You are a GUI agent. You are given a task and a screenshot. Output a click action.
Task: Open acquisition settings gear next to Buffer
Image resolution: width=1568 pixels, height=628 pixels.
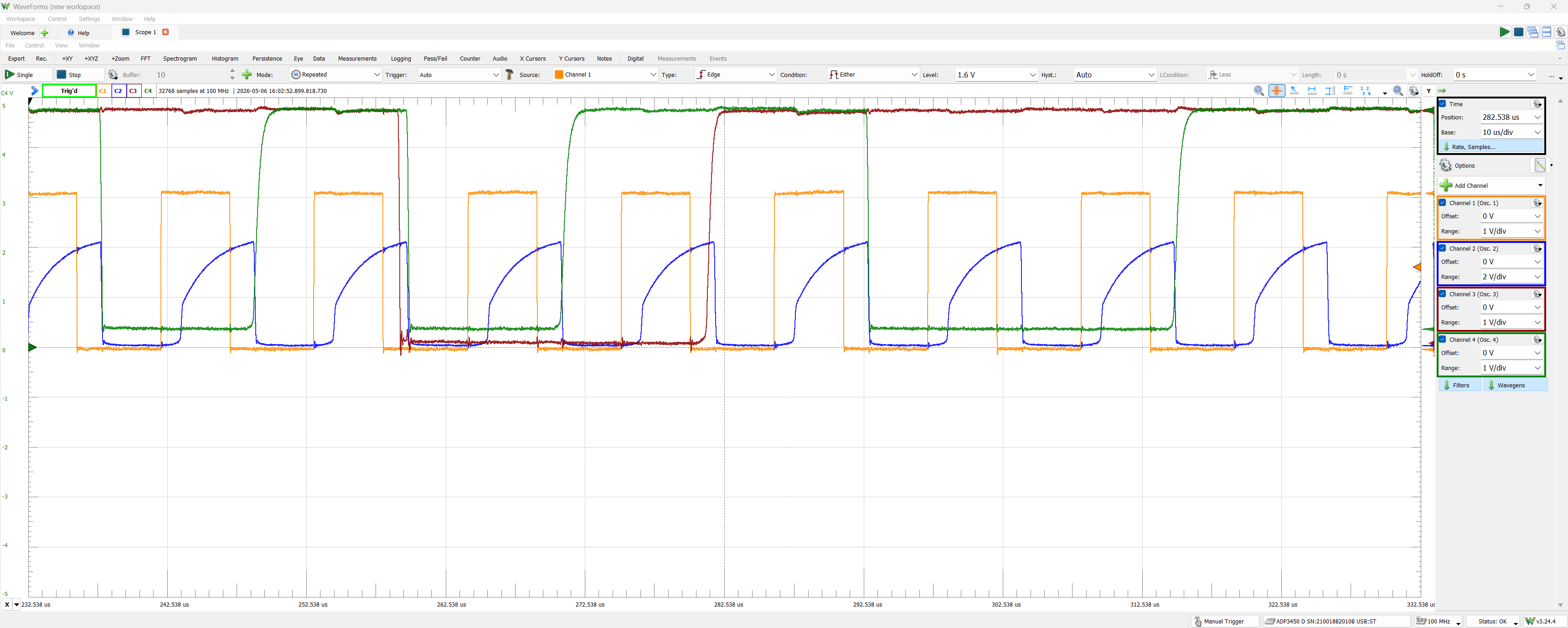point(113,75)
